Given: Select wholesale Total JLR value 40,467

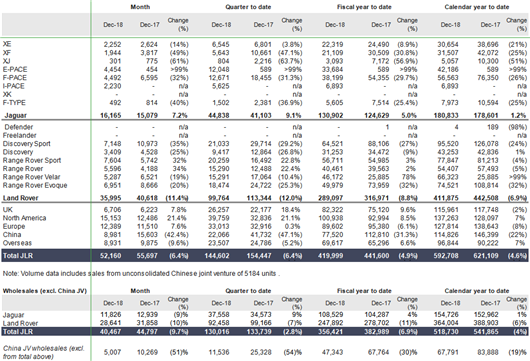Looking at the screenshot, I should [111, 332].
